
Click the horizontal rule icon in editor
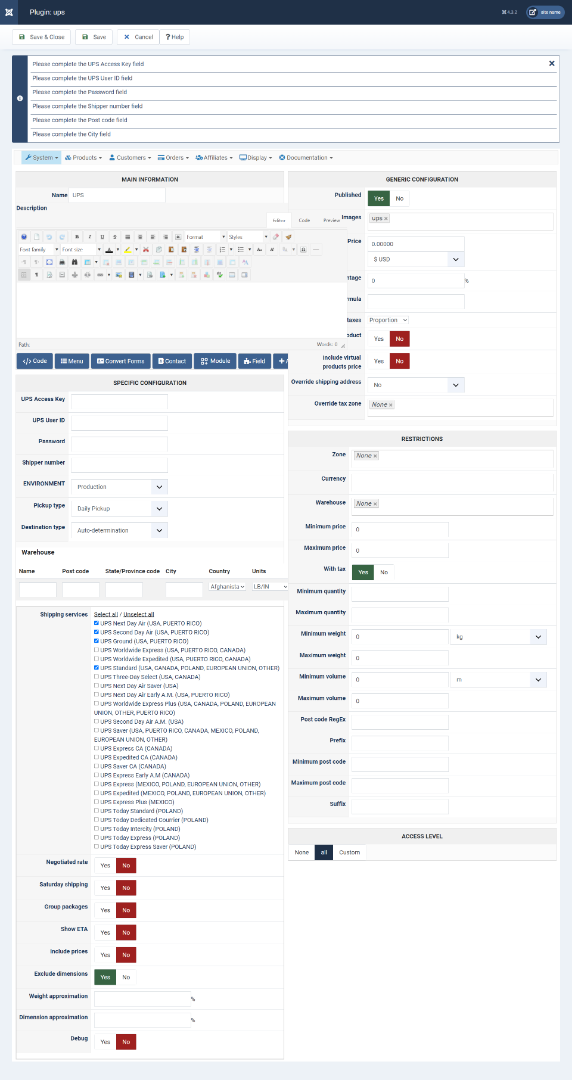click(316, 249)
